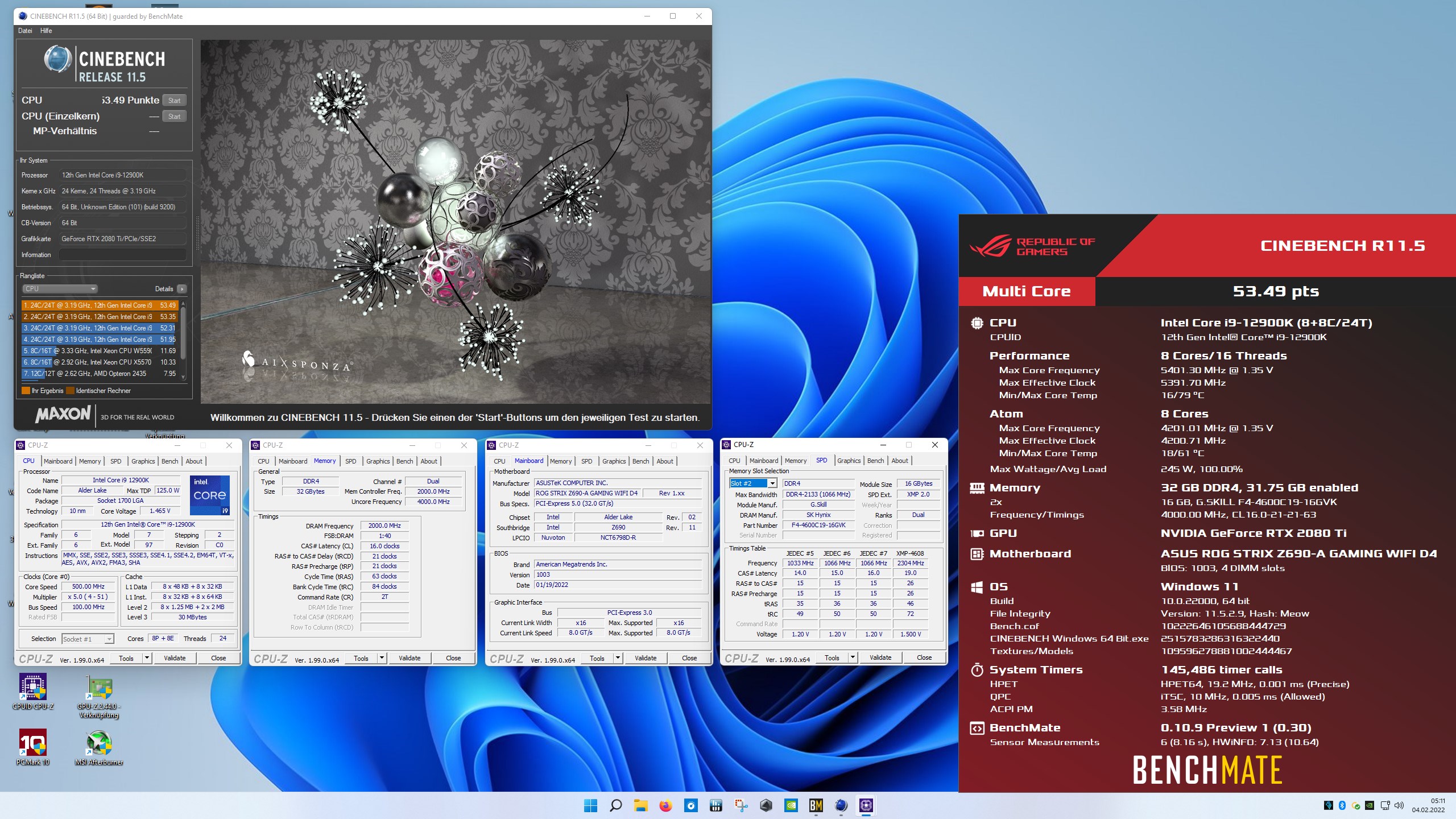
Task: Click the XMP-4608 column header
Action: [x=910, y=553]
